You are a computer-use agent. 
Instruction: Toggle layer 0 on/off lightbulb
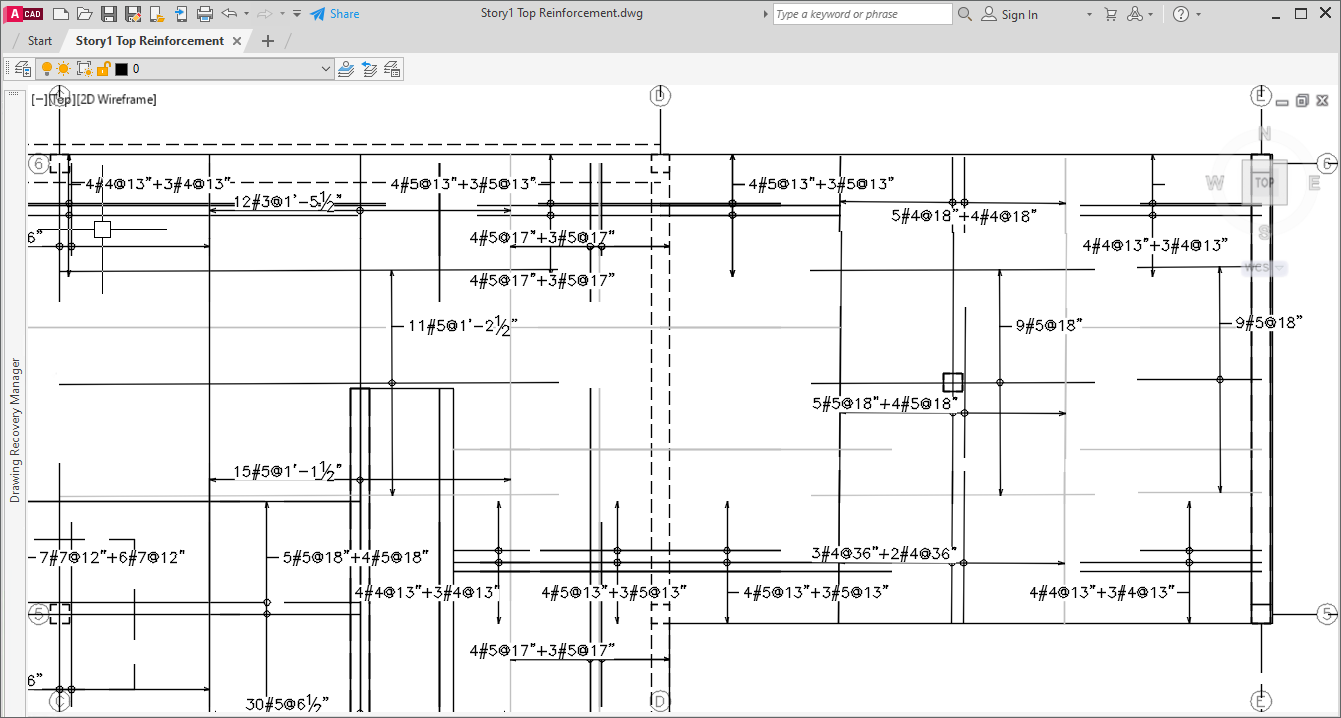click(46, 69)
